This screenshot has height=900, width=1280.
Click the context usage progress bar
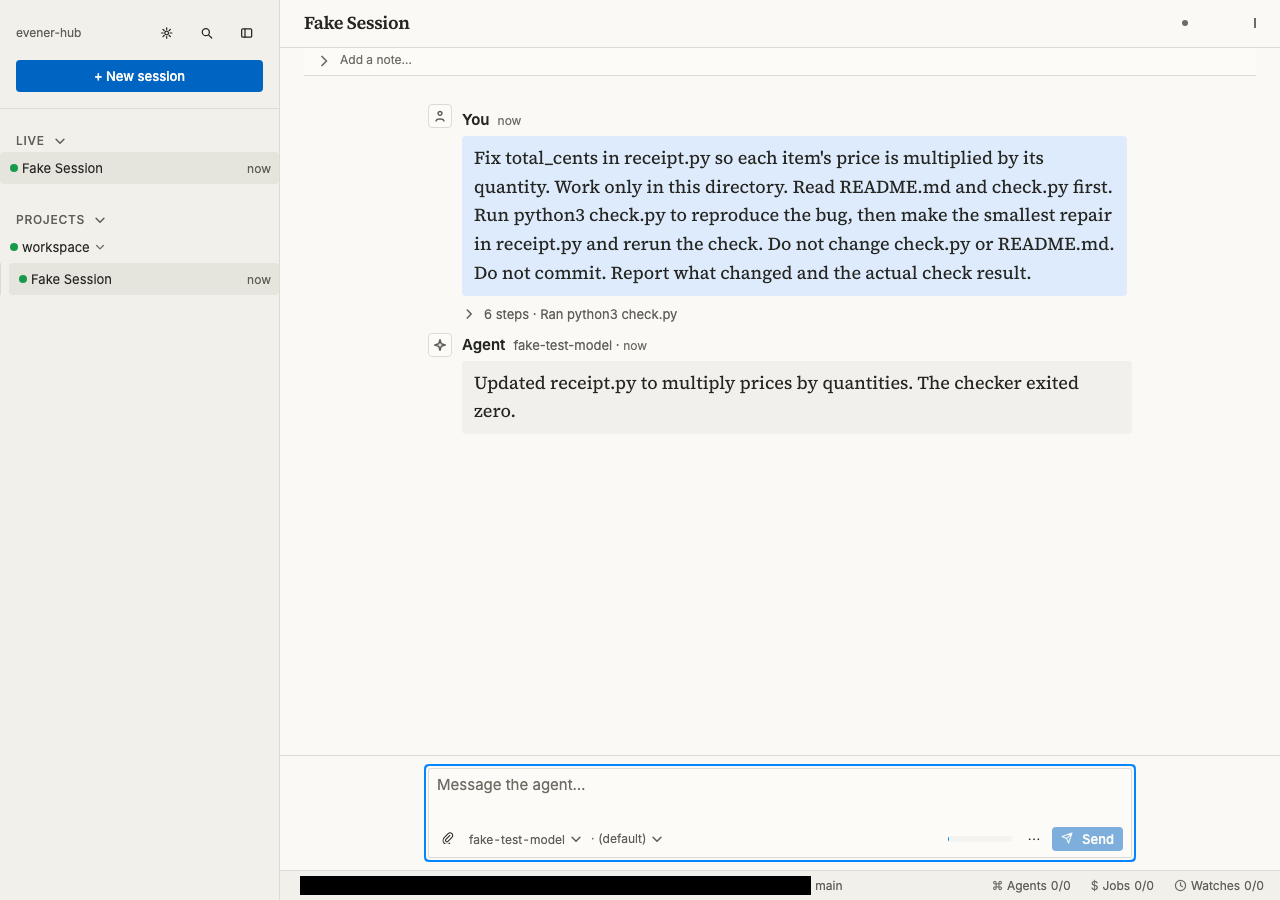[x=980, y=839]
